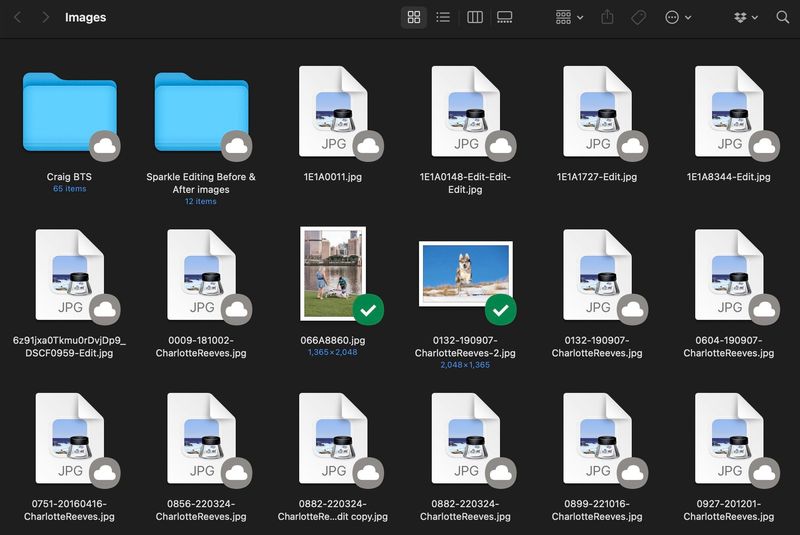This screenshot has height=535, width=800.
Task: Click the Edit Tags icon
Action: tap(638, 17)
